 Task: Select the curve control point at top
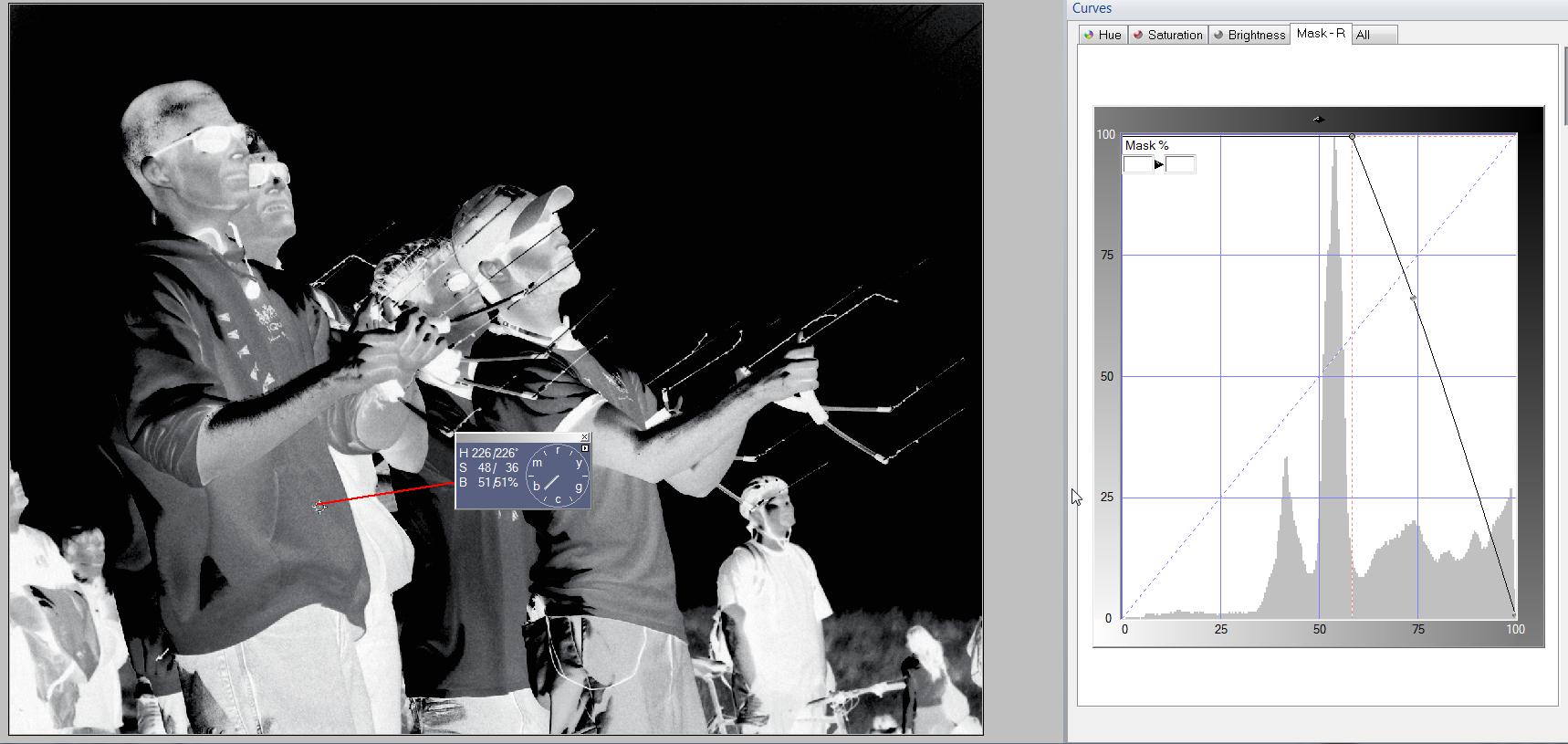pos(1352,136)
